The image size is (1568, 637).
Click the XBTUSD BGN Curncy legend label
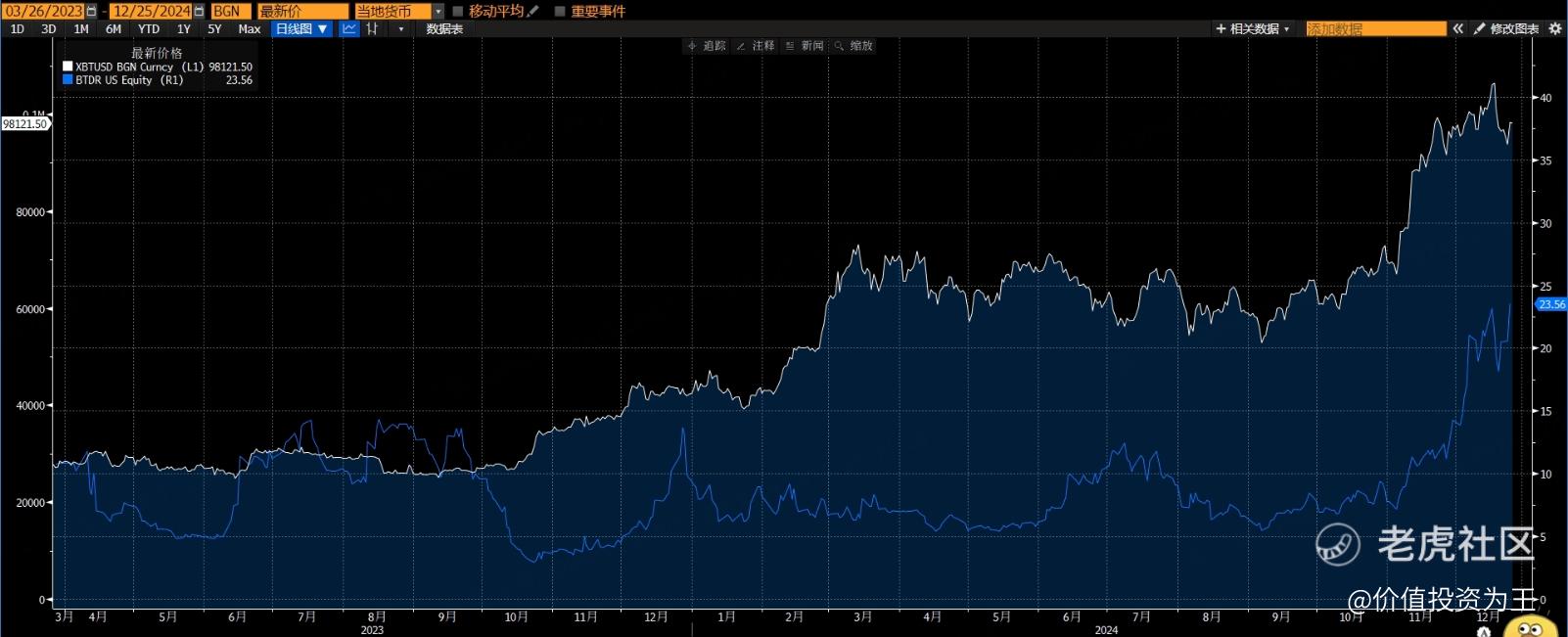click(x=124, y=67)
